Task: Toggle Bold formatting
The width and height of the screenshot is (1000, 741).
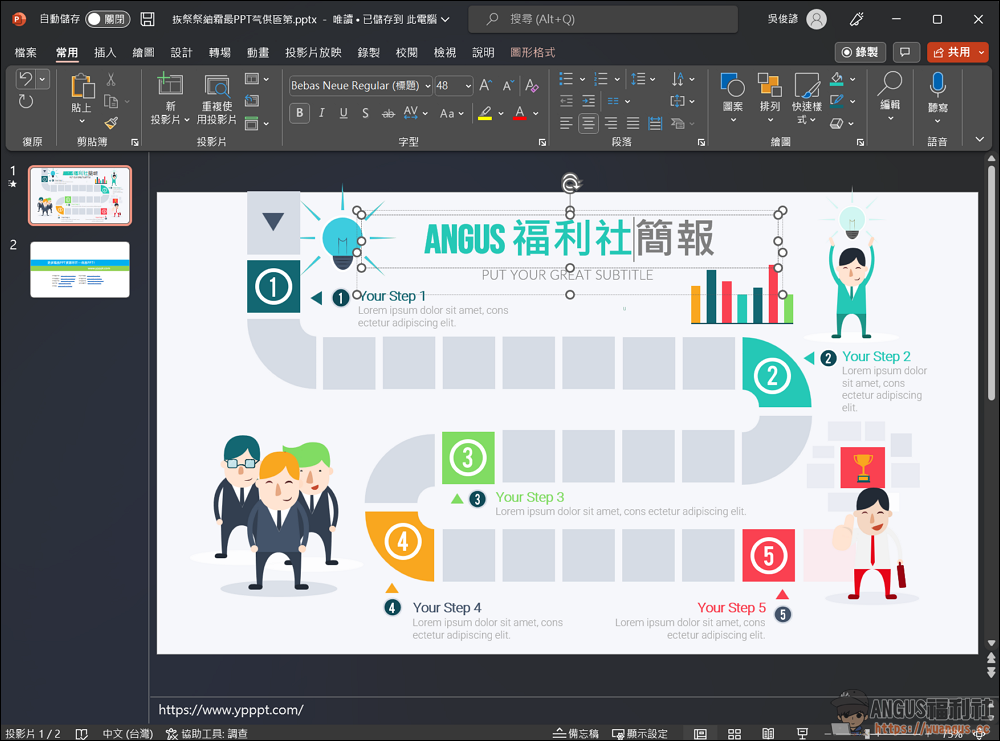Action: coord(299,113)
